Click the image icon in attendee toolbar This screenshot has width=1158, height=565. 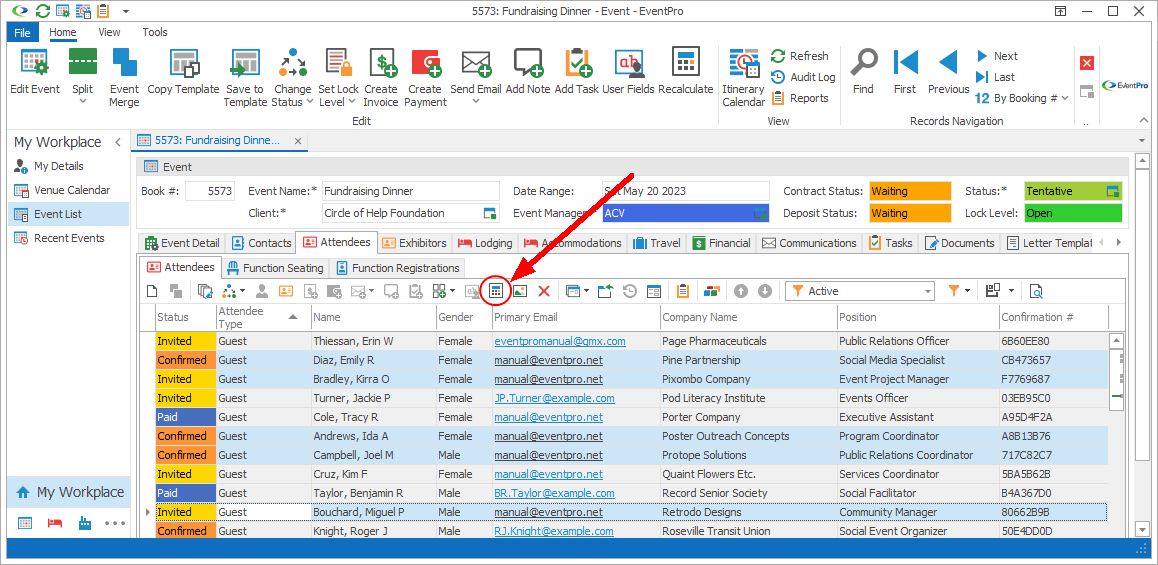[x=520, y=291]
